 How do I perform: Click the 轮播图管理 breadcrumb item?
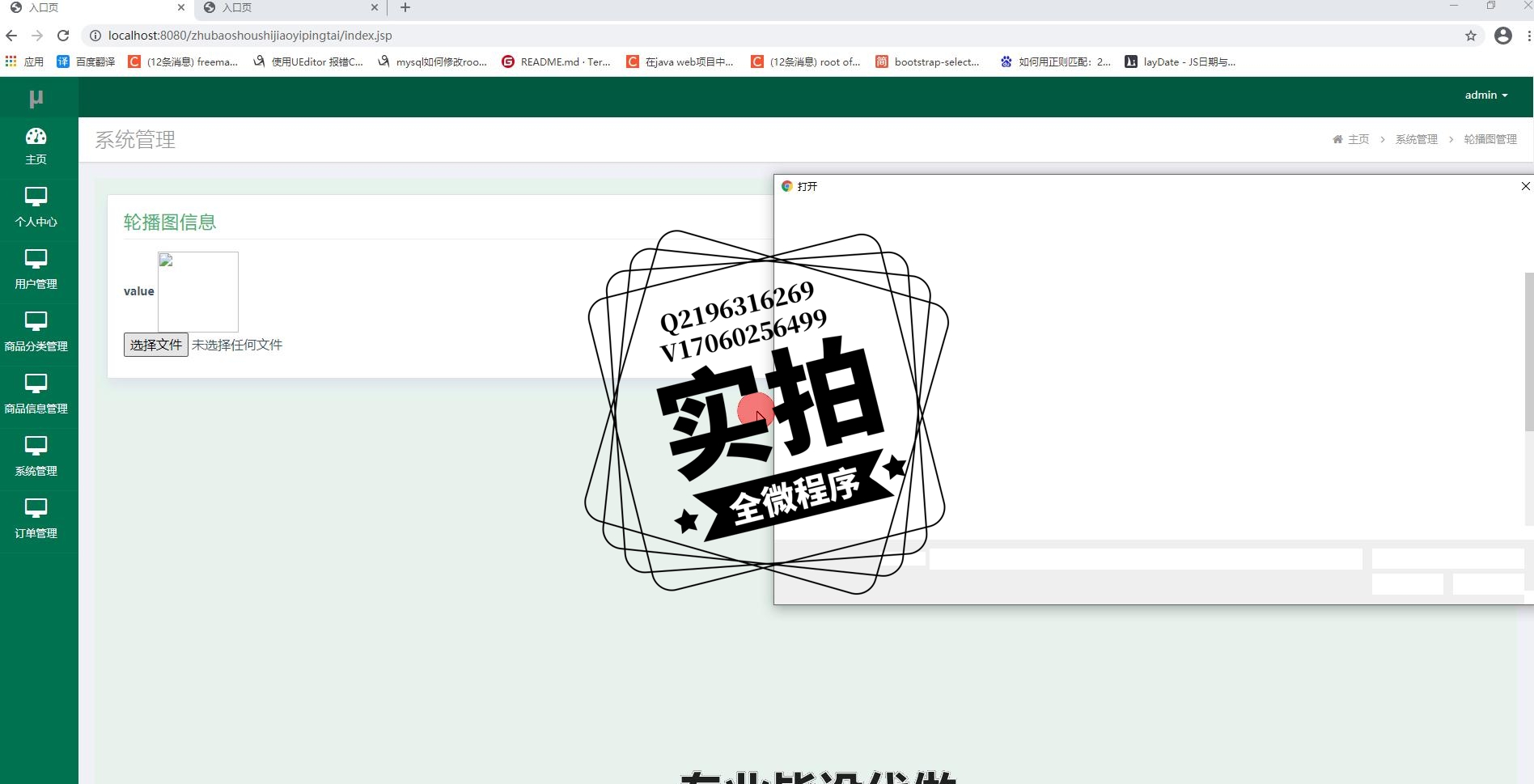(1490, 139)
